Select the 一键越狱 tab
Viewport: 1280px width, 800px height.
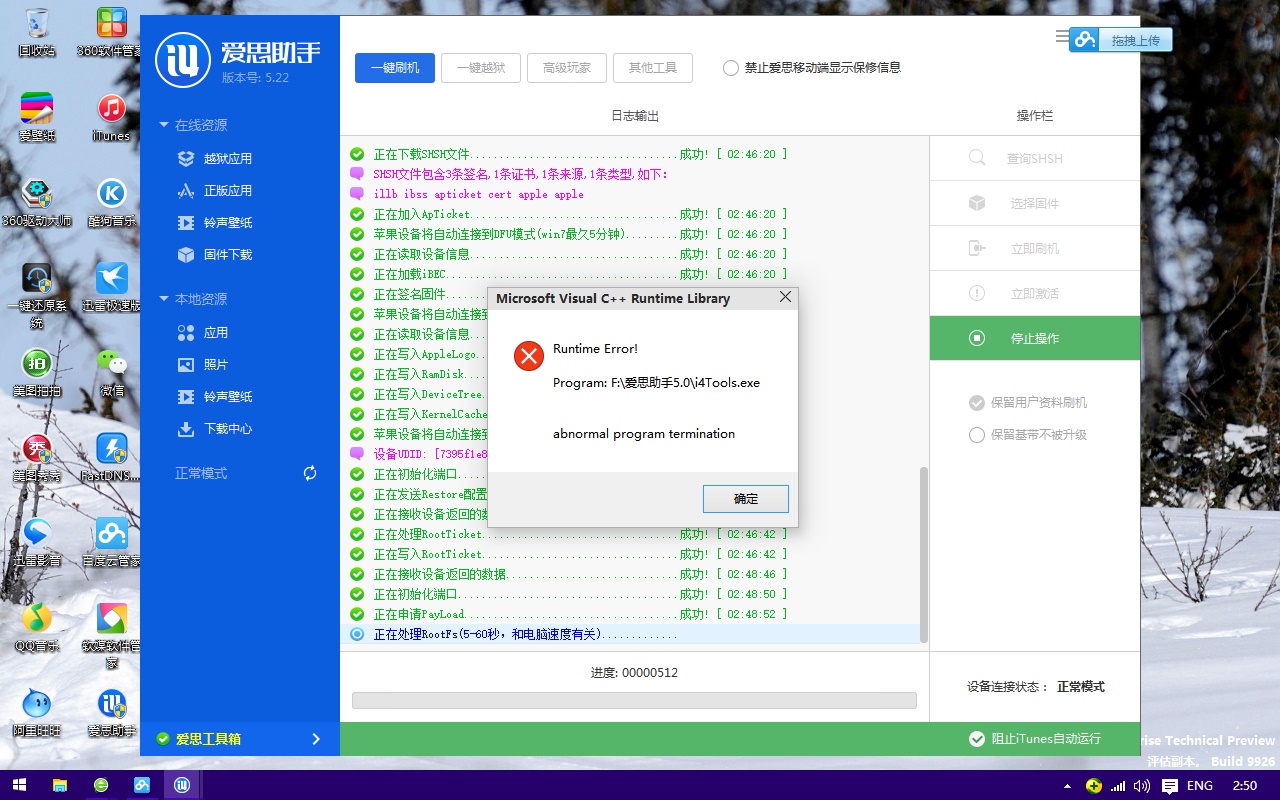point(481,68)
